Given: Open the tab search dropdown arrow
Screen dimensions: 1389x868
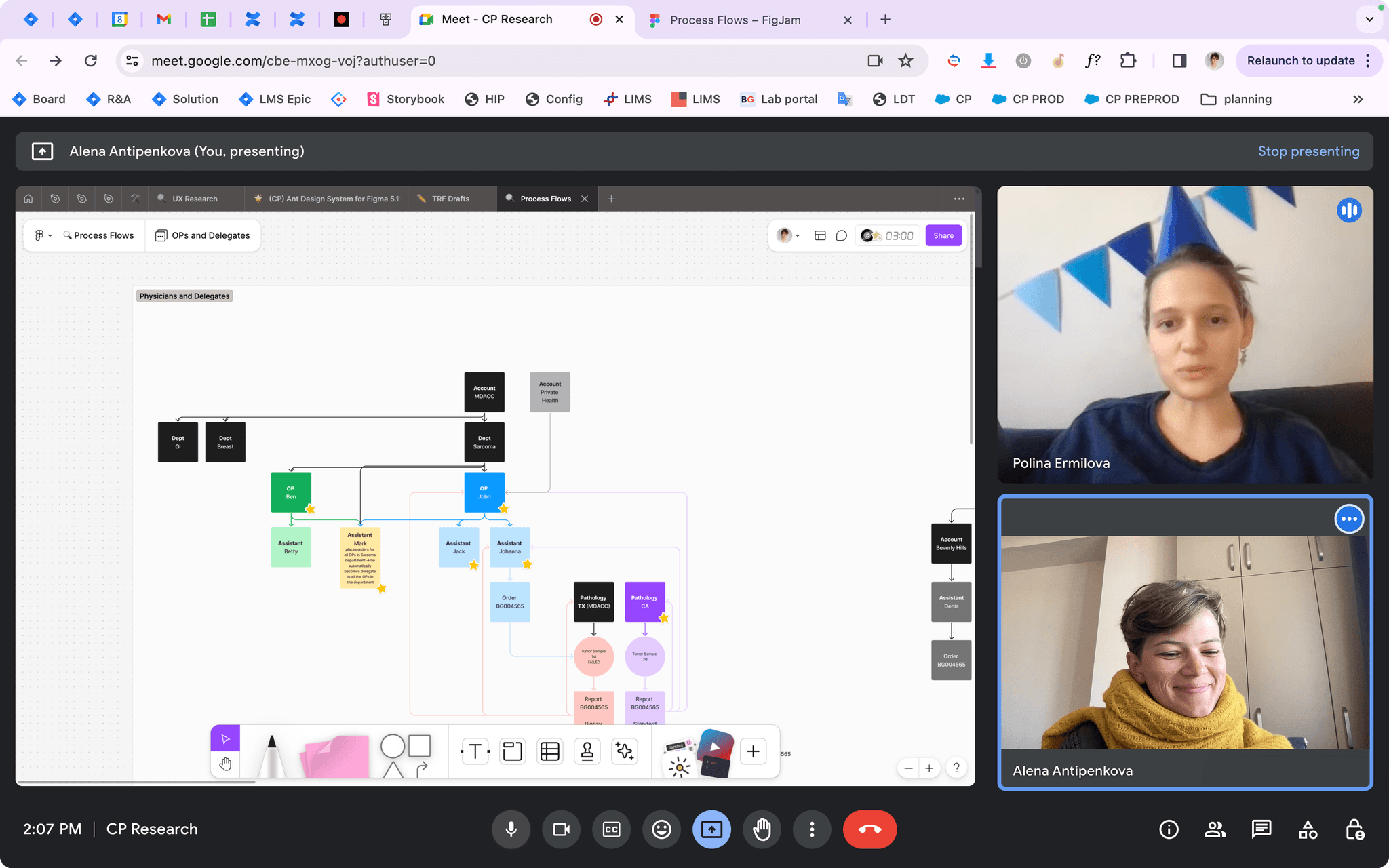Looking at the screenshot, I should click(1369, 19).
